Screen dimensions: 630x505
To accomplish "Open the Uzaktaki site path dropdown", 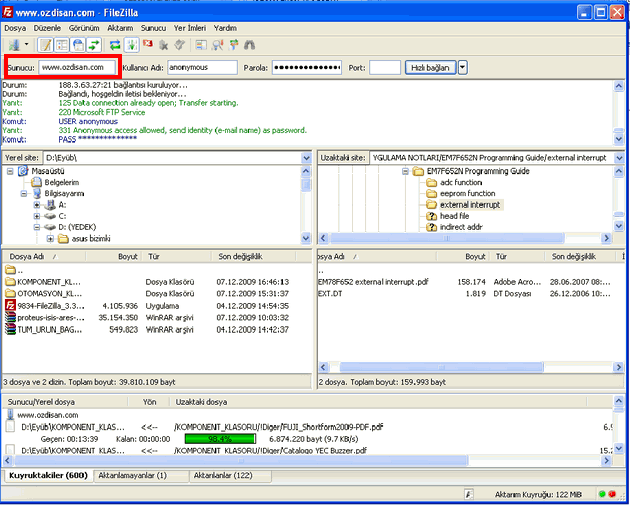I will (x=619, y=158).
